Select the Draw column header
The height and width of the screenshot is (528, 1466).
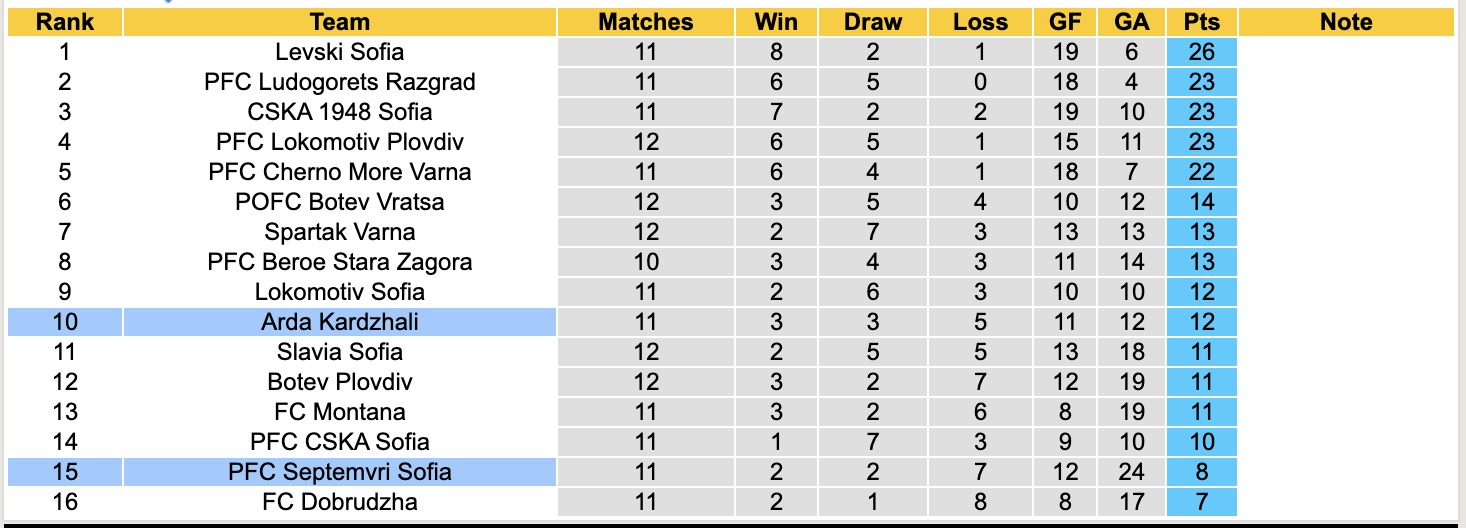[x=873, y=22]
